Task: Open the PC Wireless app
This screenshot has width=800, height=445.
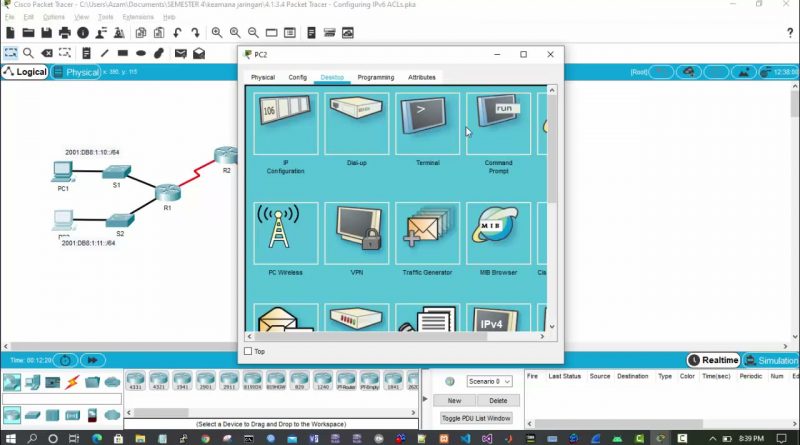Action: point(286,233)
